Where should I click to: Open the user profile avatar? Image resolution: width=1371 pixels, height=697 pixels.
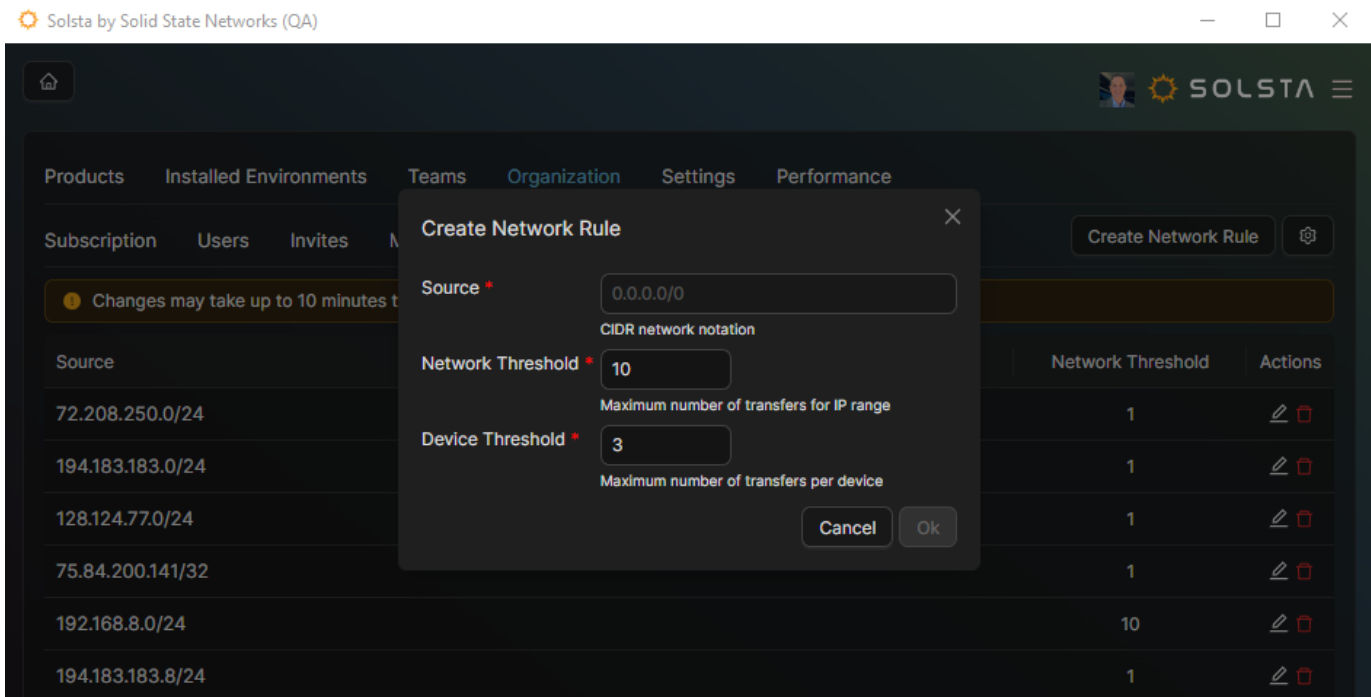(1117, 90)
